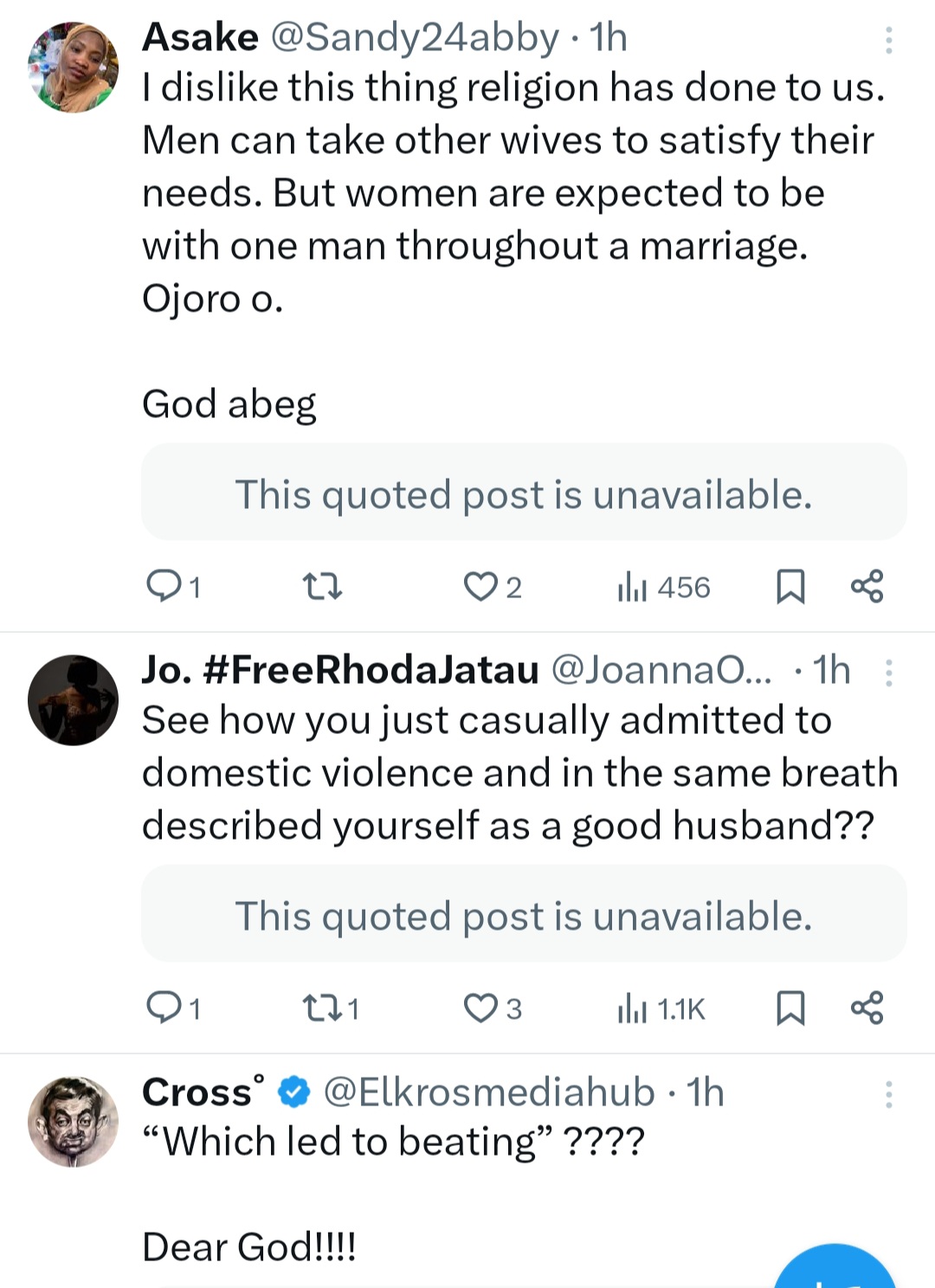Like Jo.'s tweet with 3 likes

pos(479,1008)
